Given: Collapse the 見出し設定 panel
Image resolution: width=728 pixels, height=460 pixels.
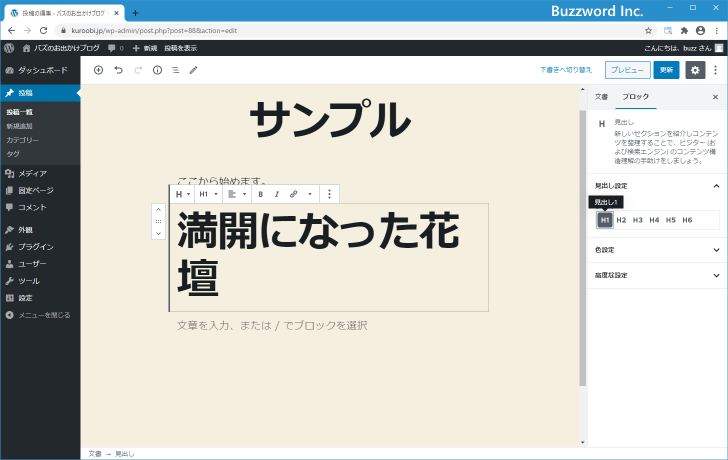Looking at the screenshot, I should point(657,186).
